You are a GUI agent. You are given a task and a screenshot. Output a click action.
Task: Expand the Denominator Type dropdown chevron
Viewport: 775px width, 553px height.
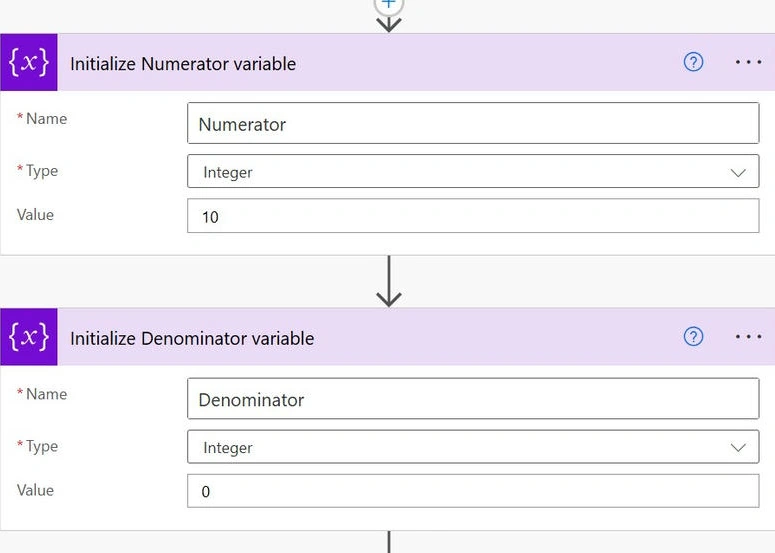(x=738, y=448)
